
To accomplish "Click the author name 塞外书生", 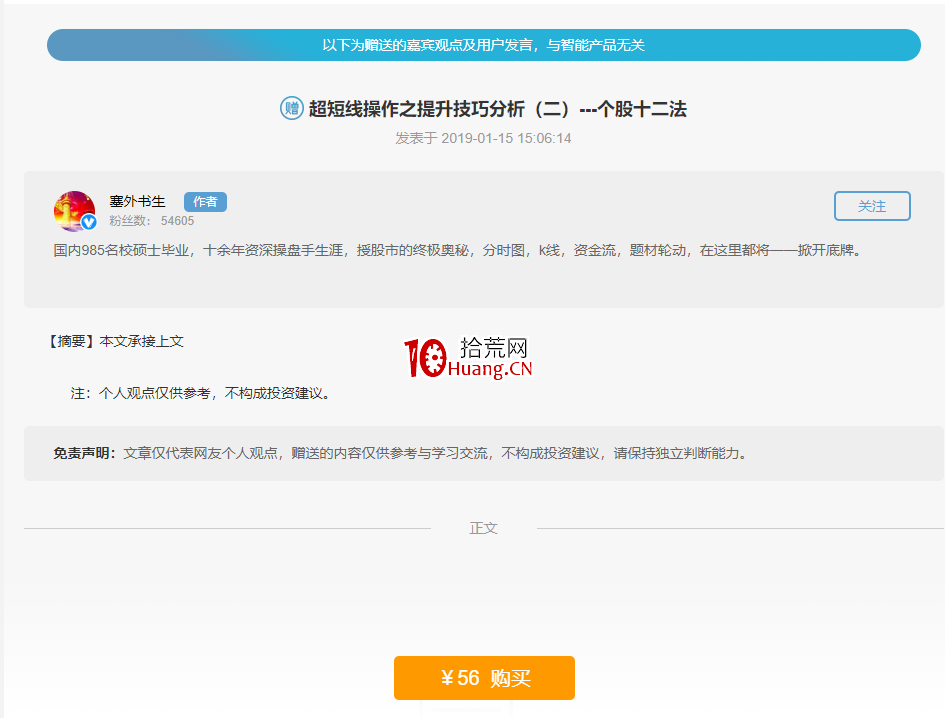I will pos(135,199).
